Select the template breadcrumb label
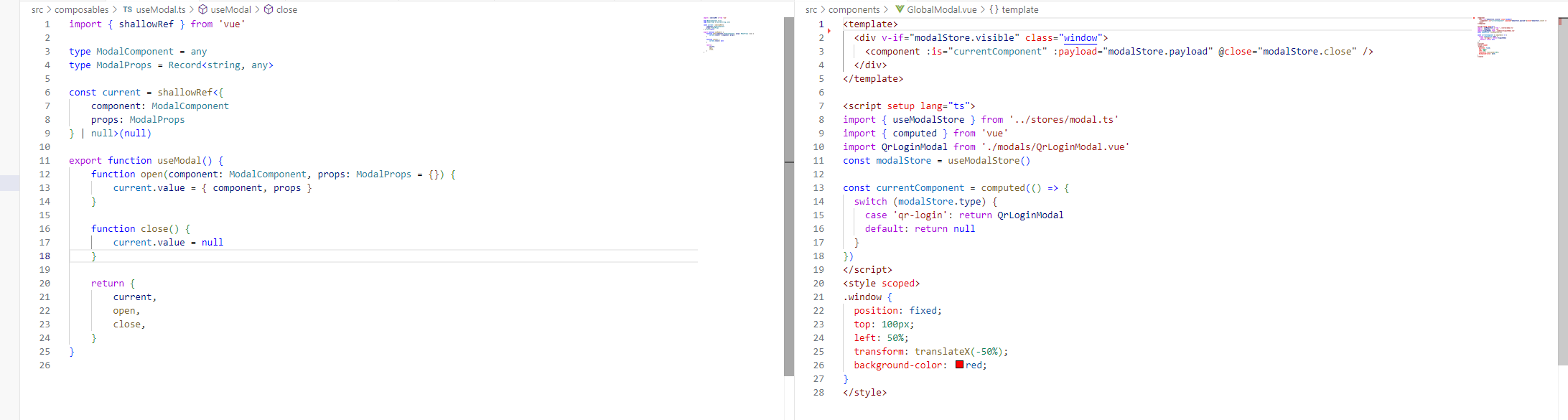1568x420 pixels. (x=1020, y=9)
